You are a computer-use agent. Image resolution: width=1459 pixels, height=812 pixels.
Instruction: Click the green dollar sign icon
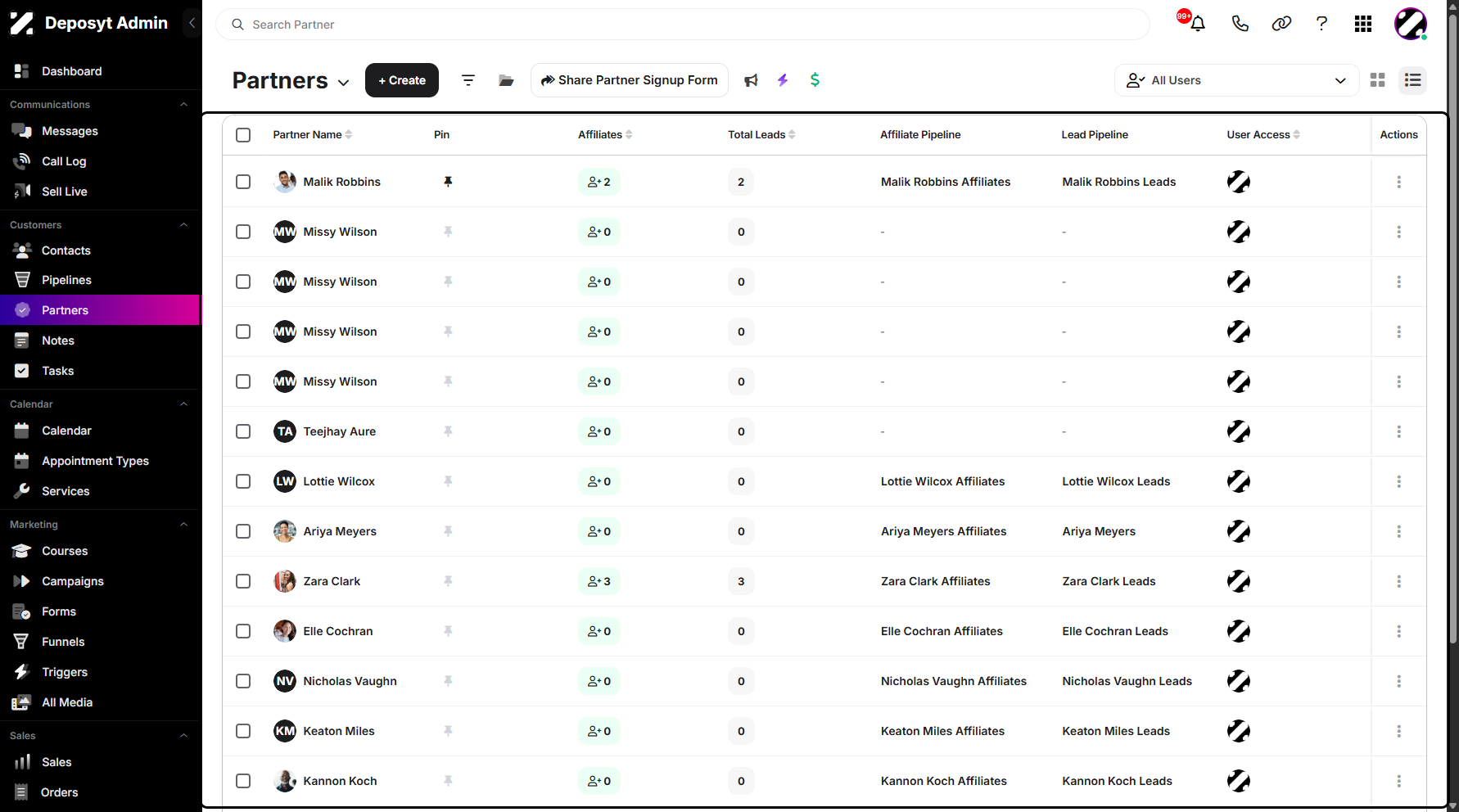click(815, 80)
